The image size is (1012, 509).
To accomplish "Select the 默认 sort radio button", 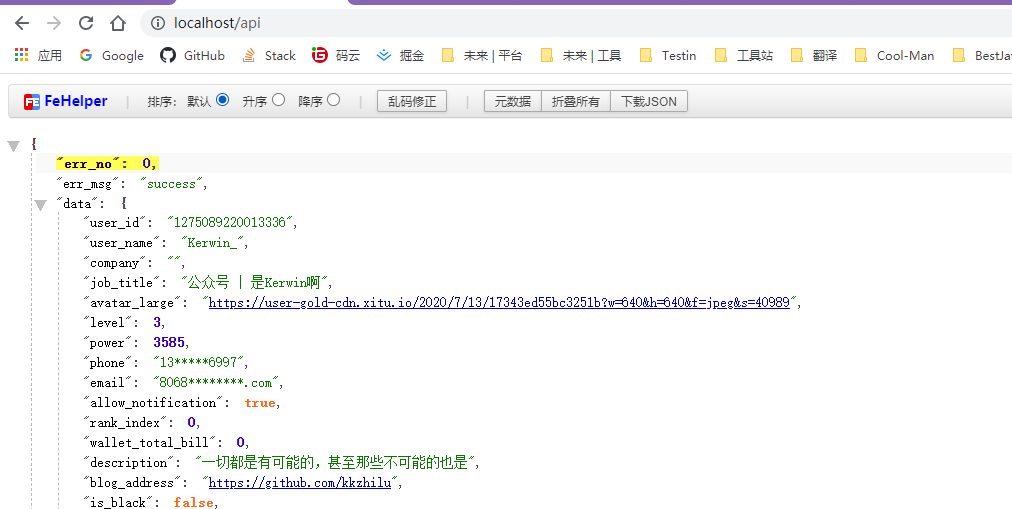I will tap(222, 100).
